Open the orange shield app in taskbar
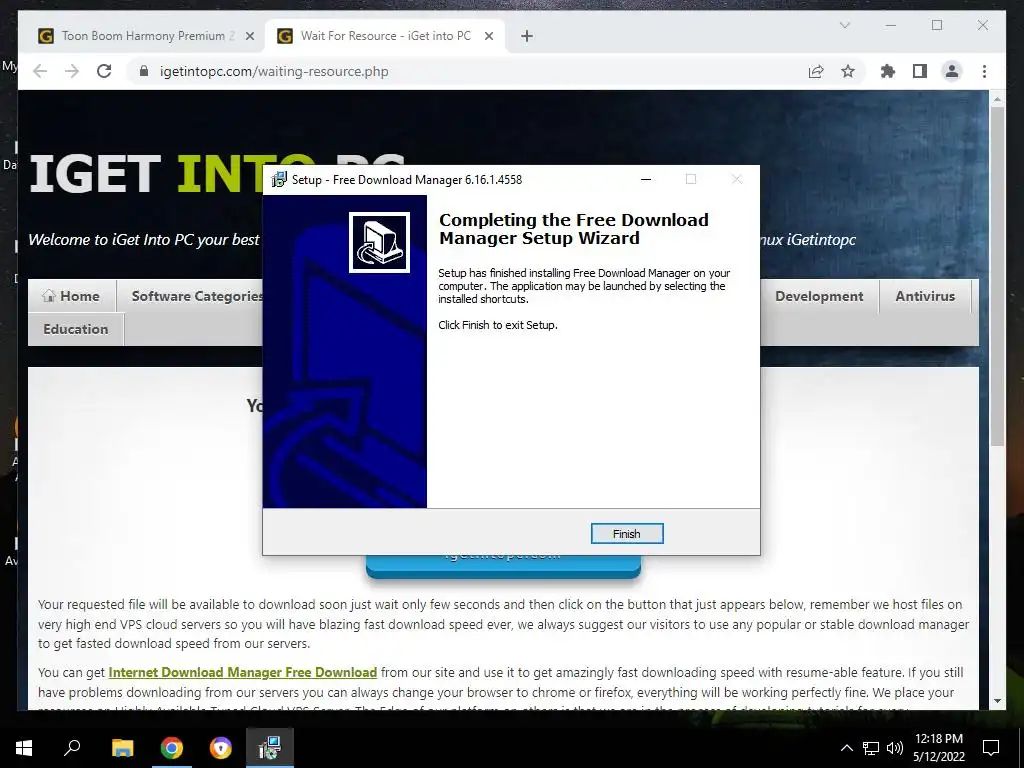Viewport: 1024px width, 768px height. [x=221, y=748]
